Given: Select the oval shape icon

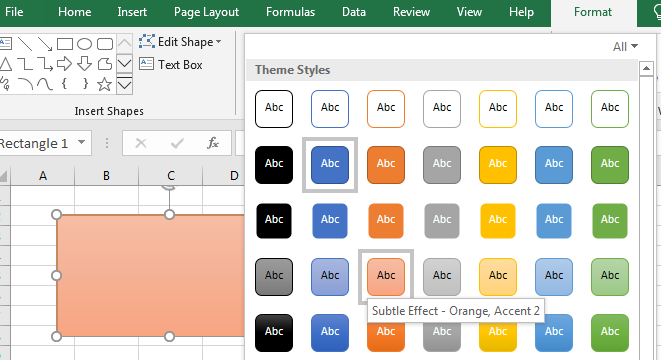Looking at the screenshot, I should 84,44.
